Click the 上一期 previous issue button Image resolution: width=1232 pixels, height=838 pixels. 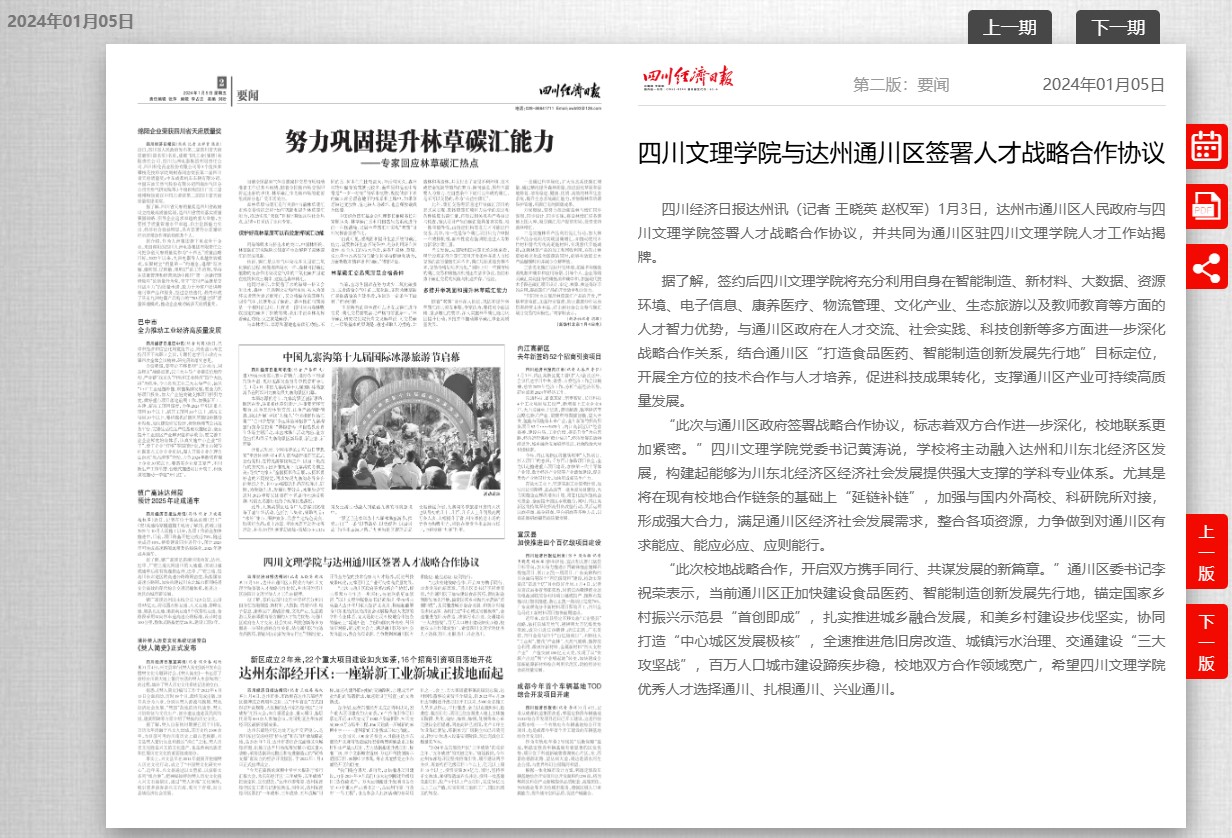1009,28
